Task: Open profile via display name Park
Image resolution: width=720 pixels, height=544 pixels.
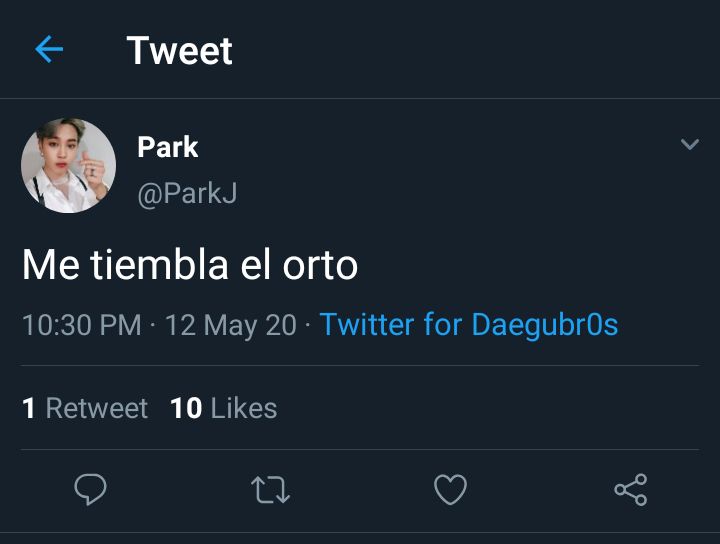Action: 168,147
